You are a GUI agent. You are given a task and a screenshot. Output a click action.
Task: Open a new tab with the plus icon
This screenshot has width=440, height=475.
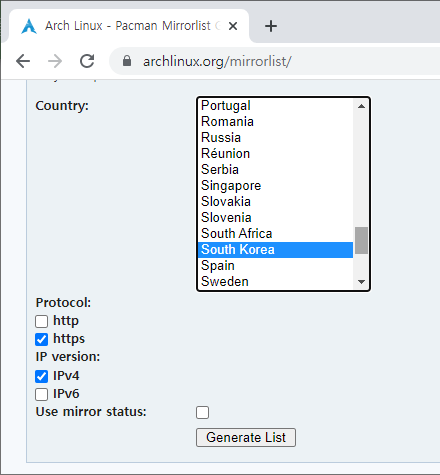click(x=271, y=26)
